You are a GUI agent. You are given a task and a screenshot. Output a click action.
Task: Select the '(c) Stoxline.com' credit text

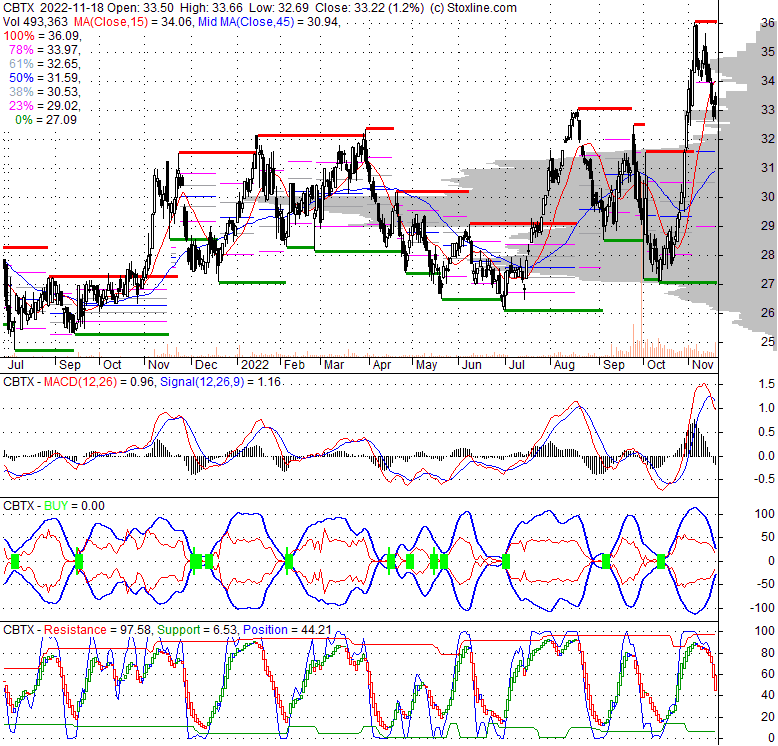[473, 8]
